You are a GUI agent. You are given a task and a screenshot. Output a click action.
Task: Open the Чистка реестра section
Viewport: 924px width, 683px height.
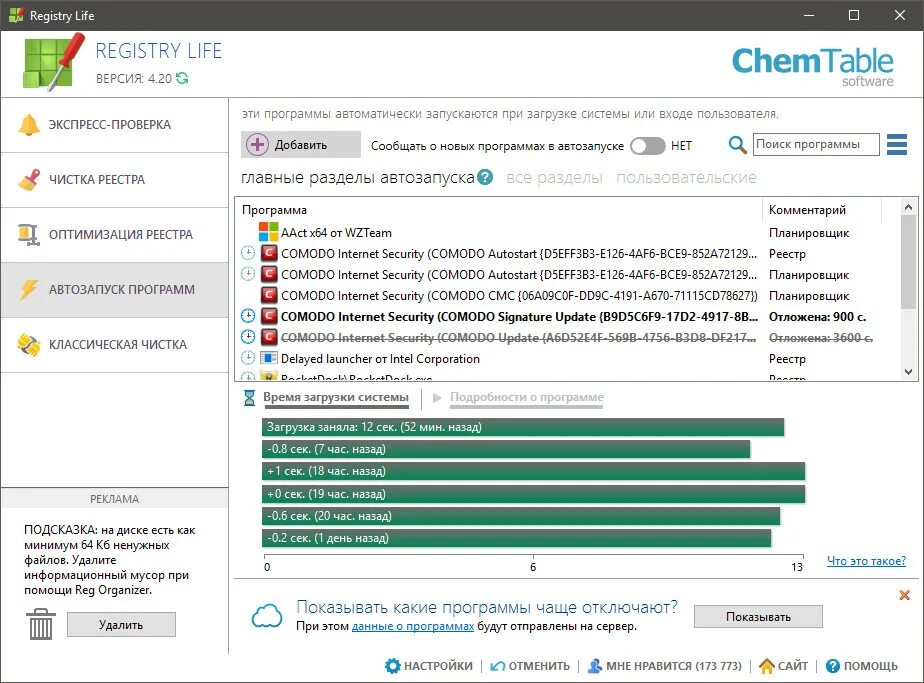[114, 180]
